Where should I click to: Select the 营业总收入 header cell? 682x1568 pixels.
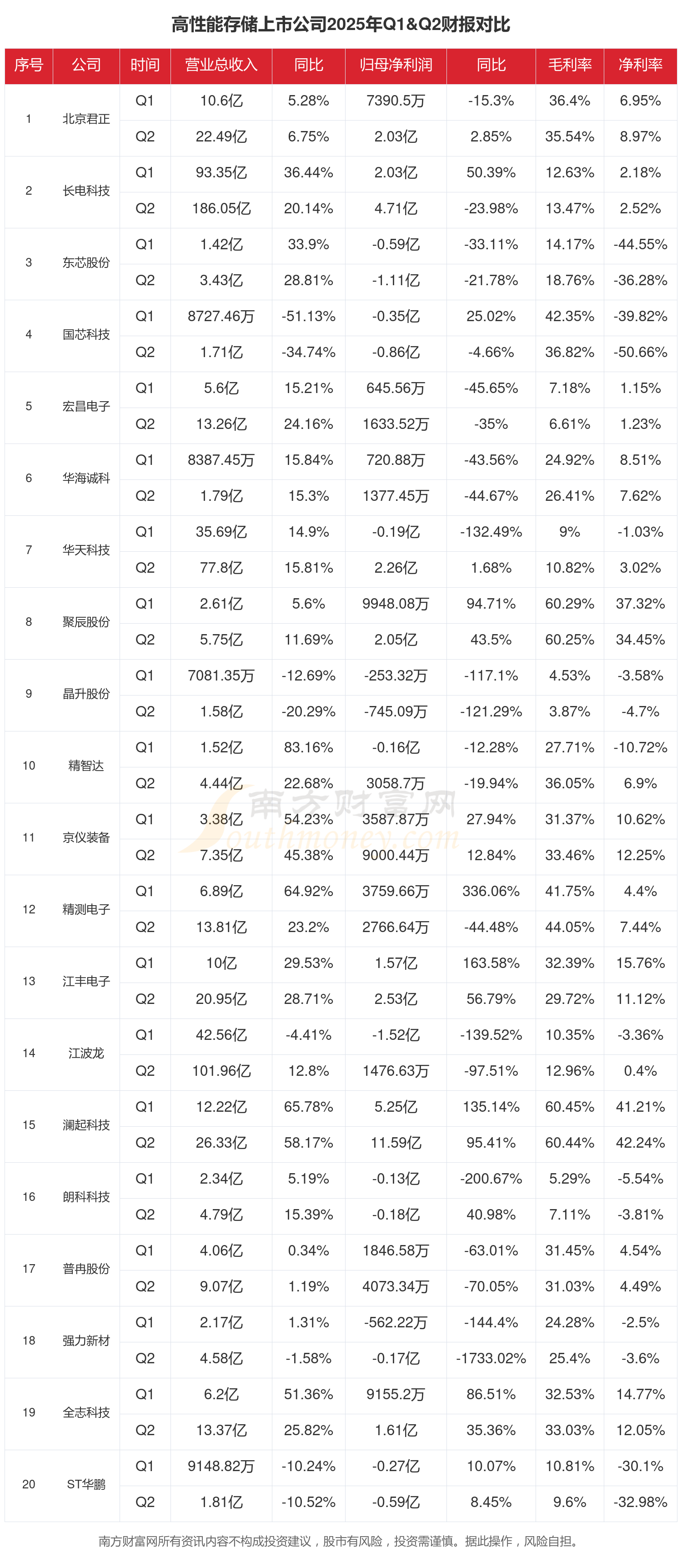click(221, 65)
